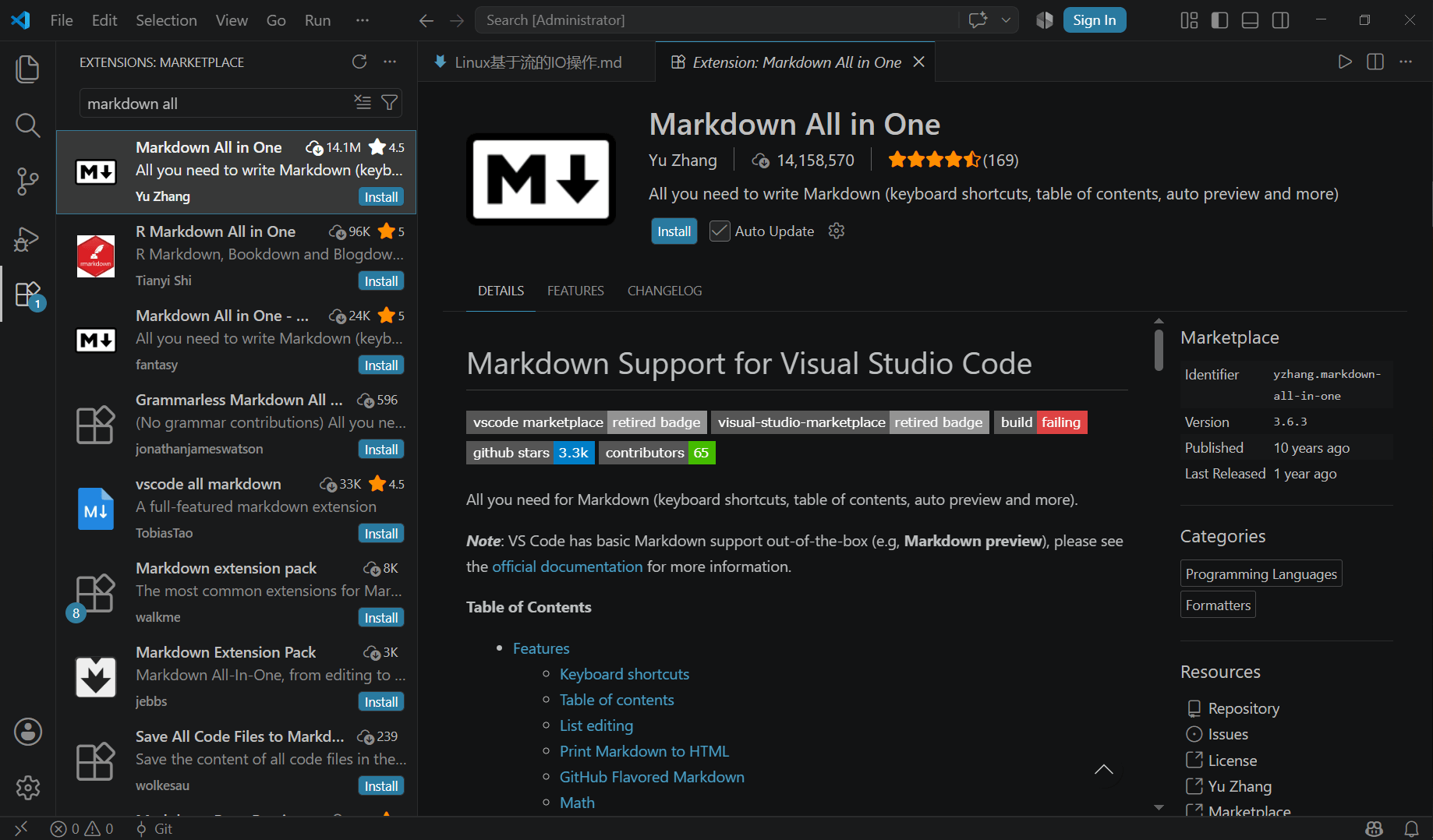Open the Programming Languages category

click(x=1261, y=574)
